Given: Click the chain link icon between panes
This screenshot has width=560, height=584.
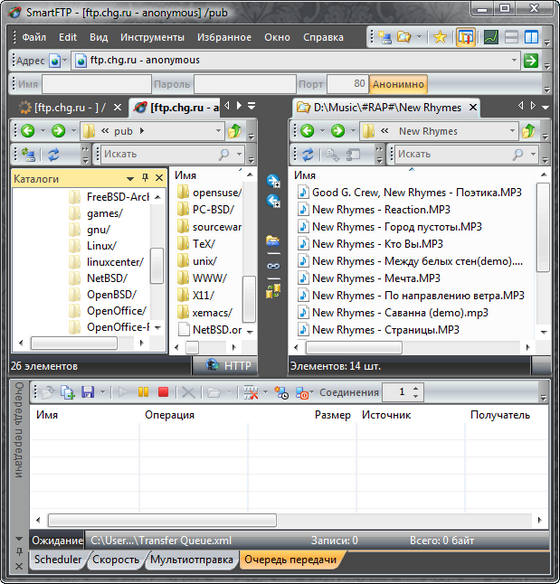Looking at the screenshot, I should (273, 266).
